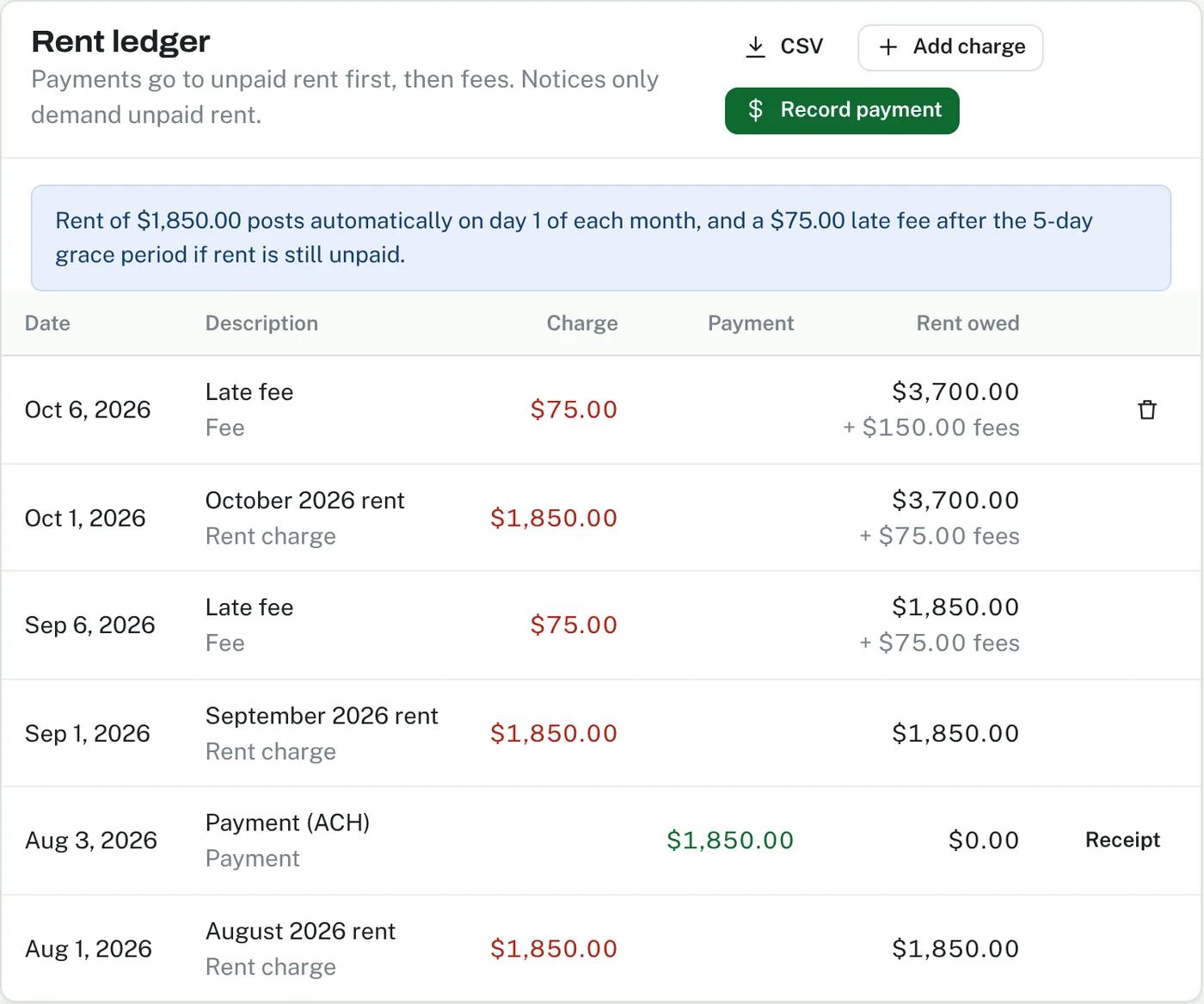Screen dimensions: 1204x1004
Task: Click the October rent $1,850.00 charge
Action: 554,518
